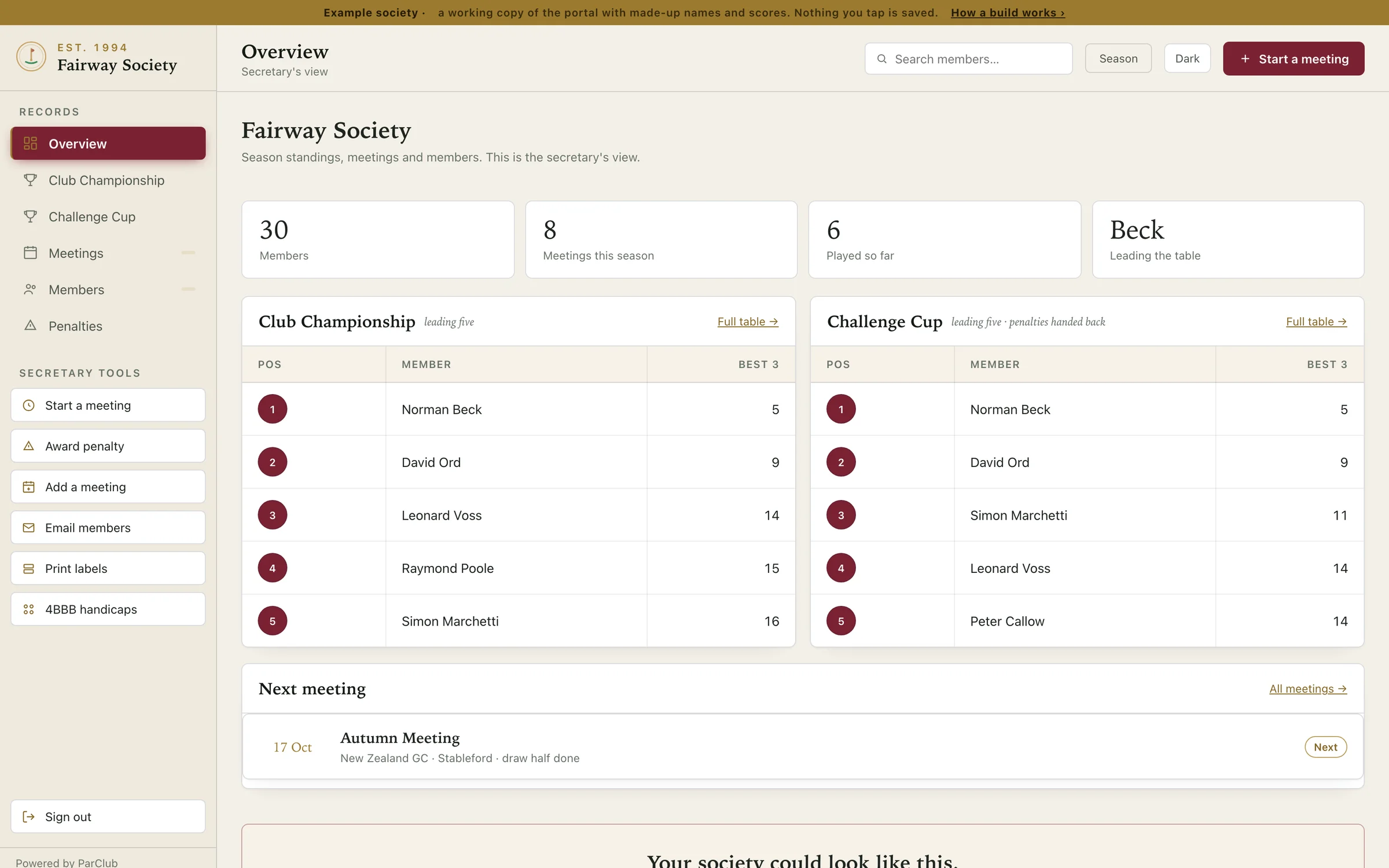Open the Season selector
The image size is (1389, 868).
click(1118, 58)
